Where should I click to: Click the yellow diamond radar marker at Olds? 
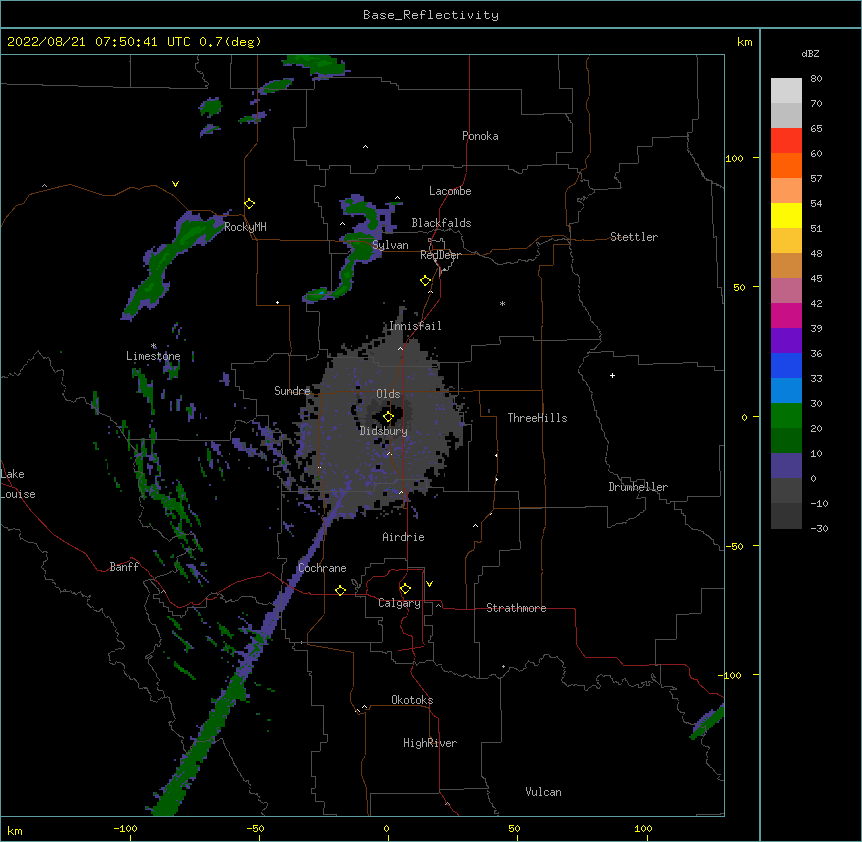tap(388, 417)
